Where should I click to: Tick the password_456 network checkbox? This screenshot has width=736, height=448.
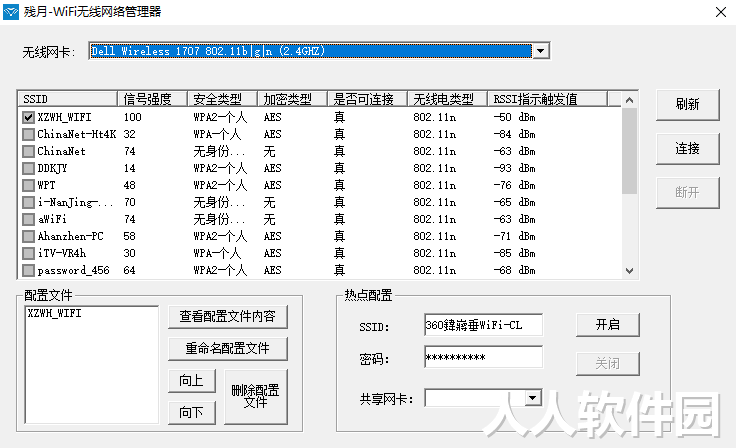28,270
